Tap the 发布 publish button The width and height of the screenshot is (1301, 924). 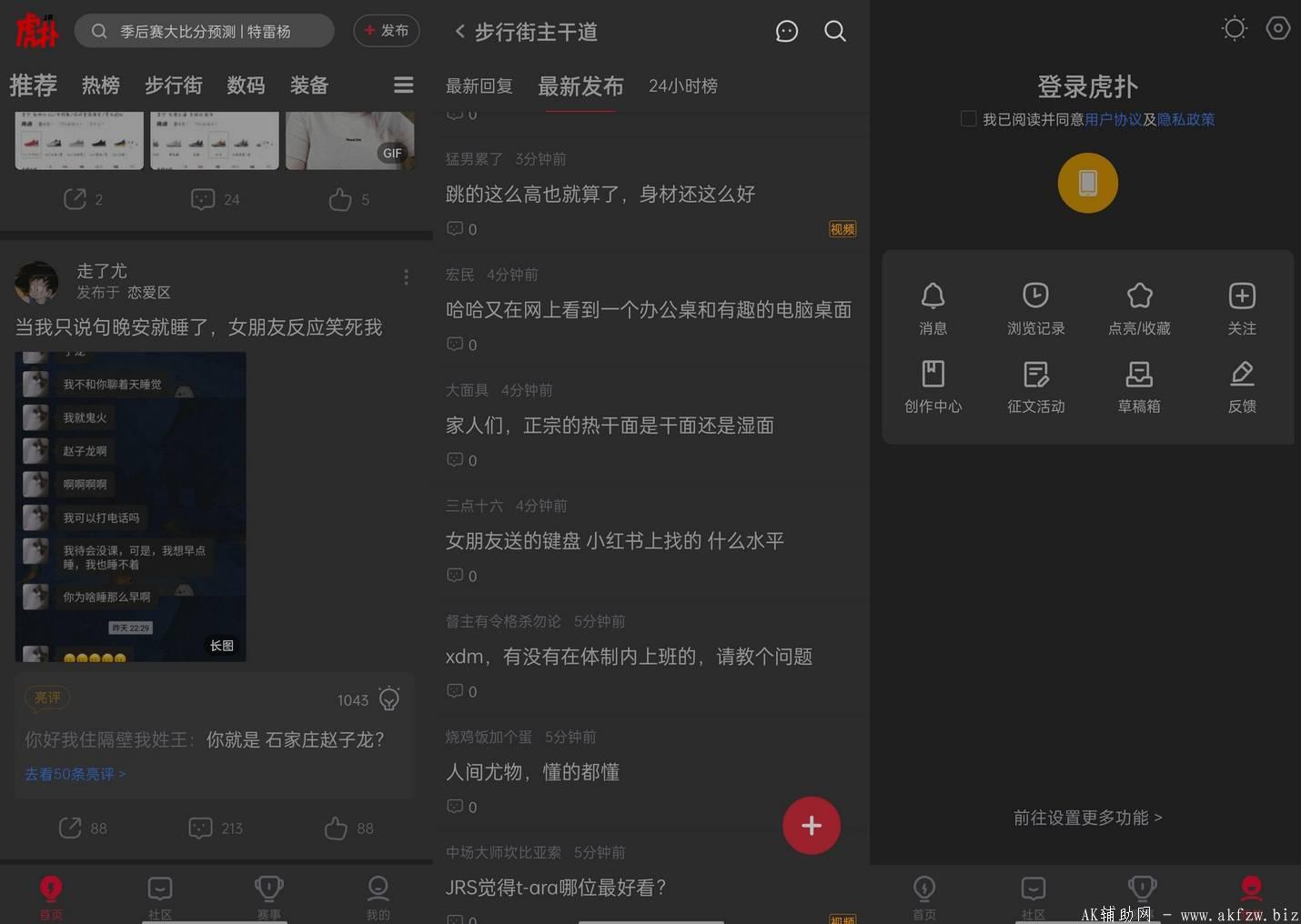coord(387,31)
